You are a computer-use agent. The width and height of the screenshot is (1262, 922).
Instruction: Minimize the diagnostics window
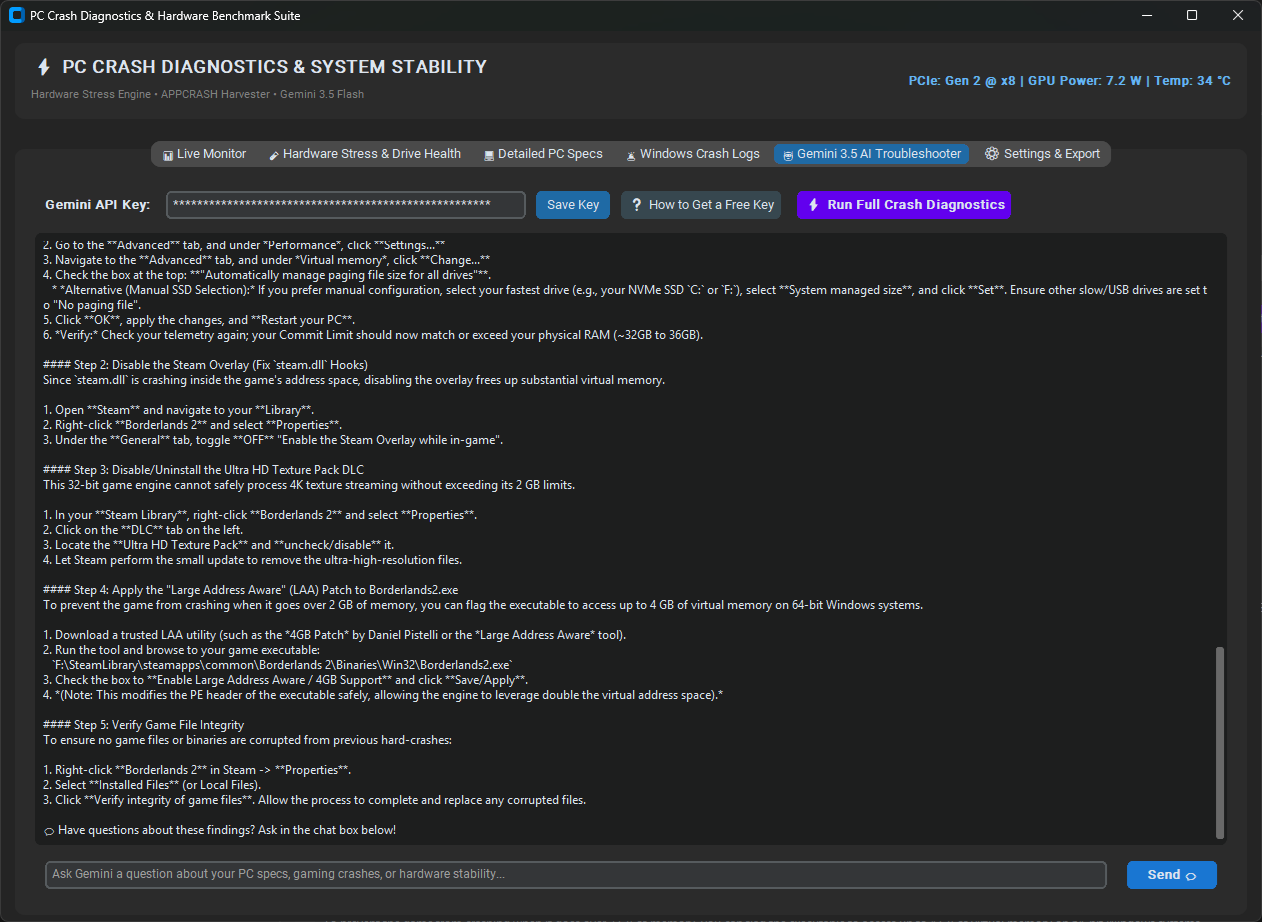coord(1147,15)
